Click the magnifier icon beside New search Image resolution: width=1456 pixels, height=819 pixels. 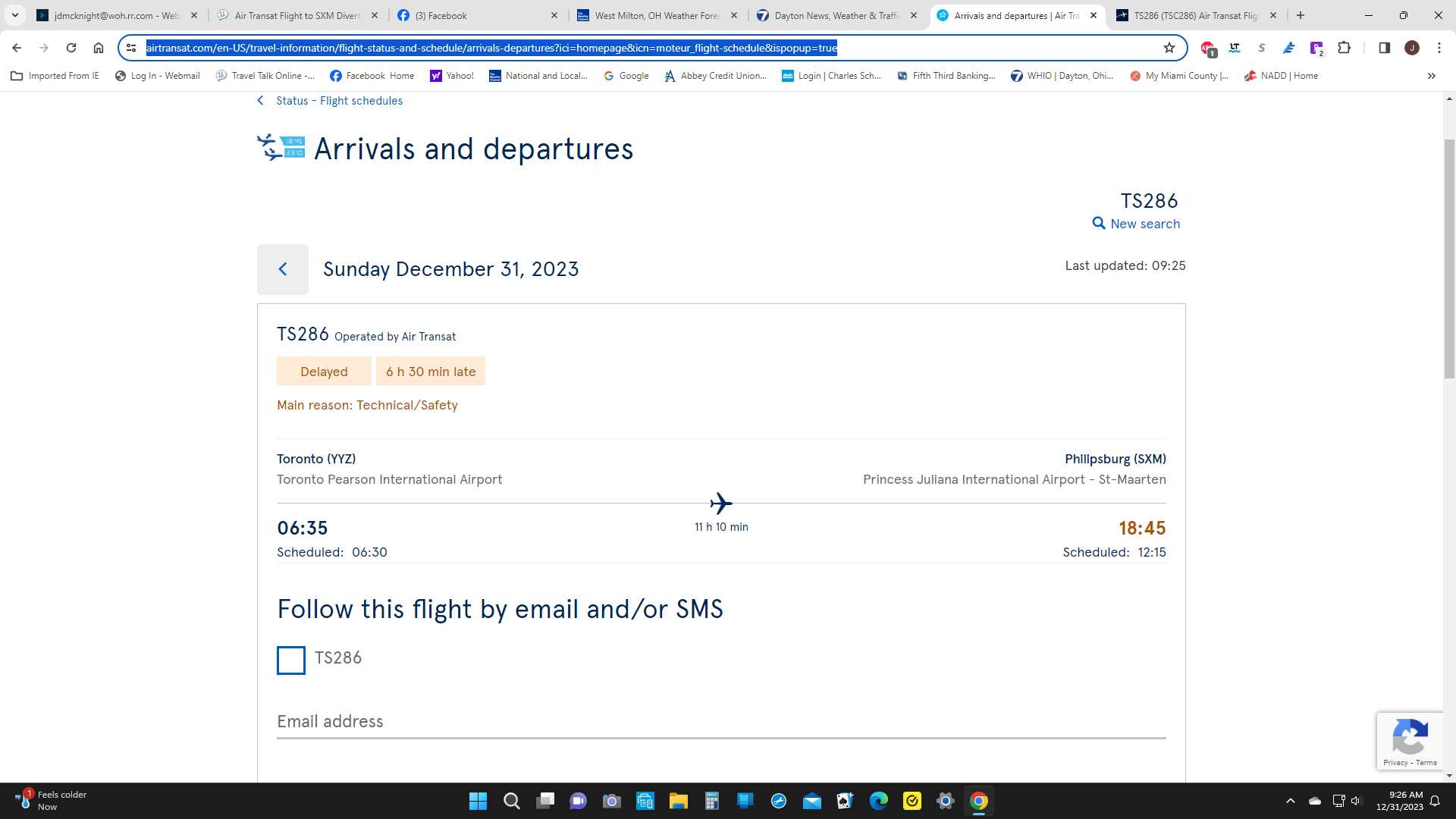[1099, 223]
